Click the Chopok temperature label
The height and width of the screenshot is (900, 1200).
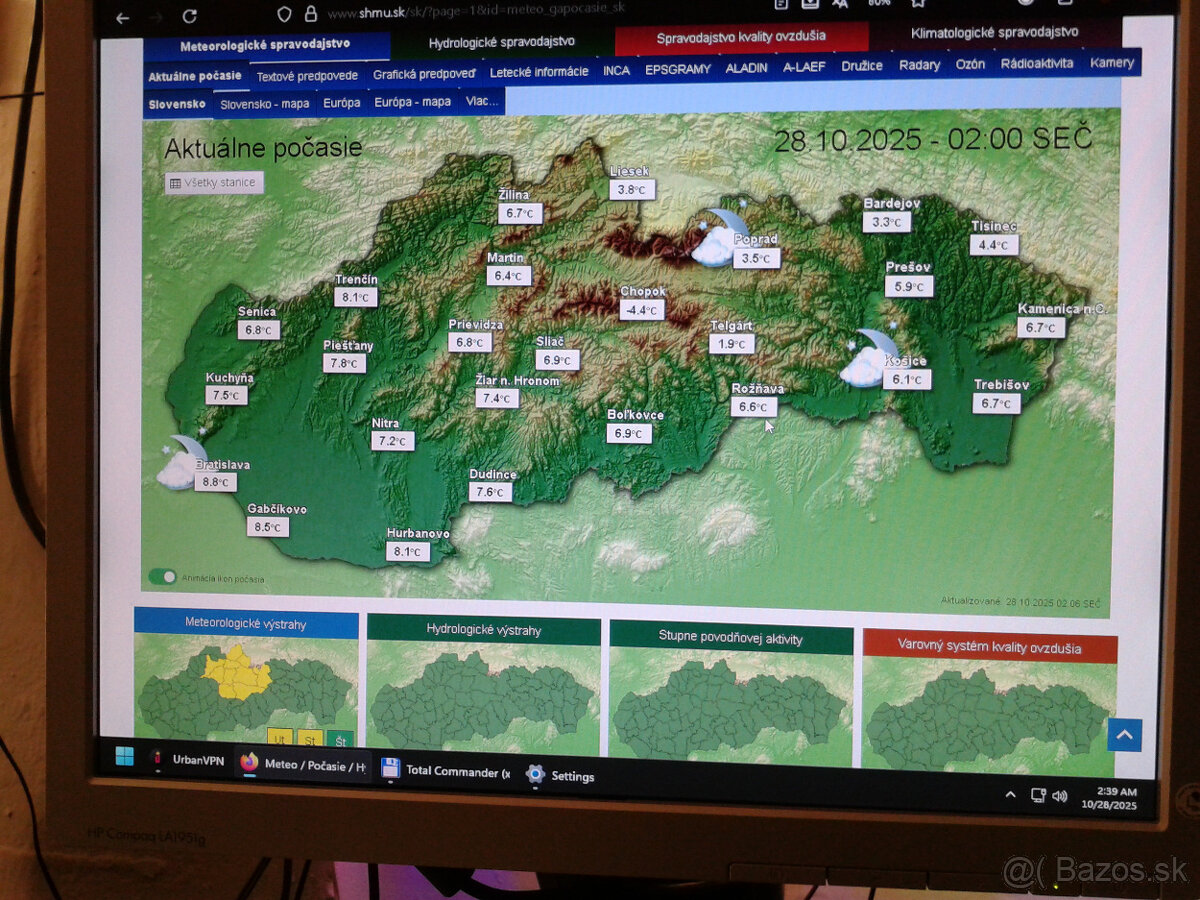pos(641,310)
